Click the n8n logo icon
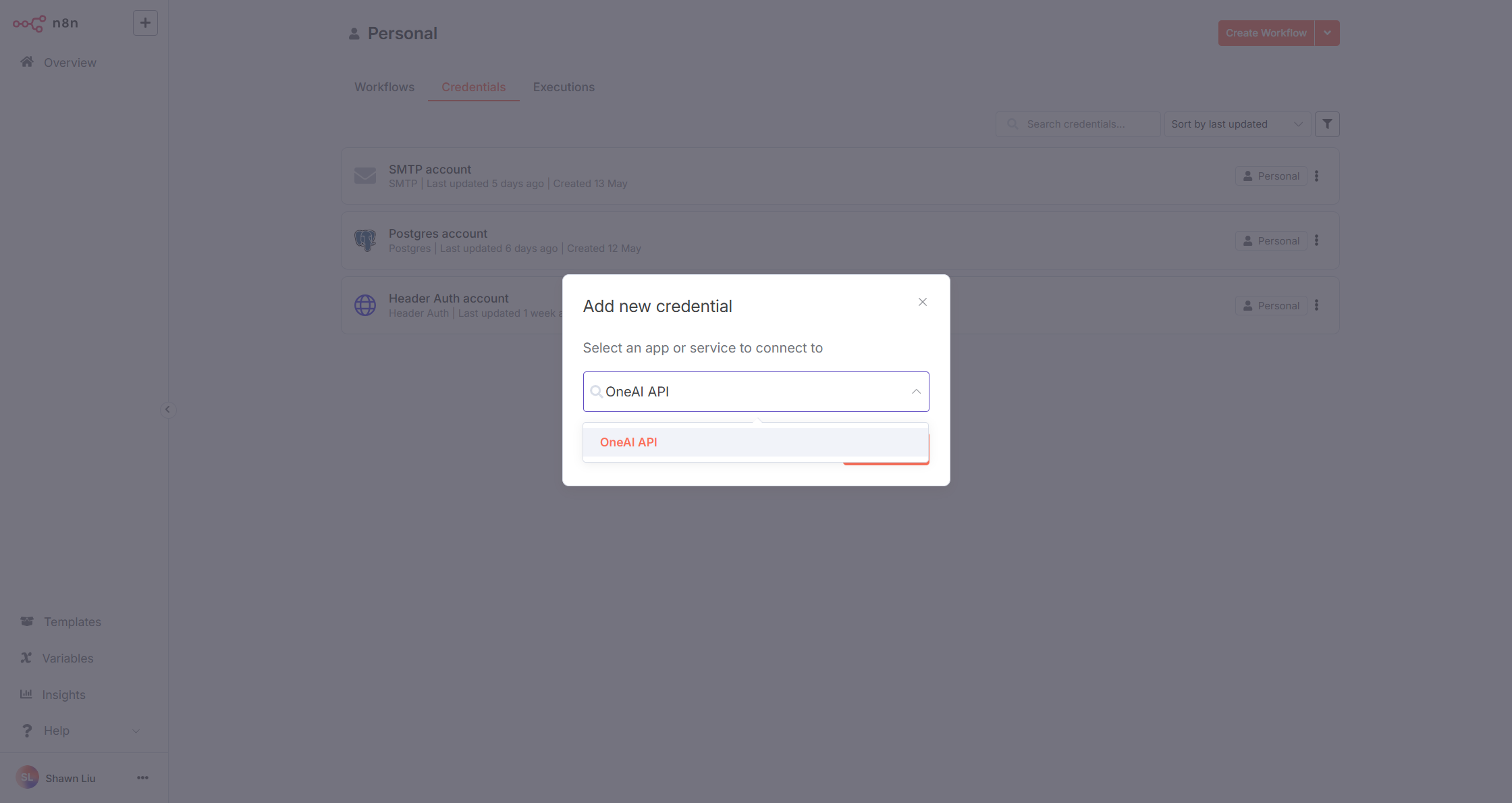1512x803 pixels. pos(29,24)
